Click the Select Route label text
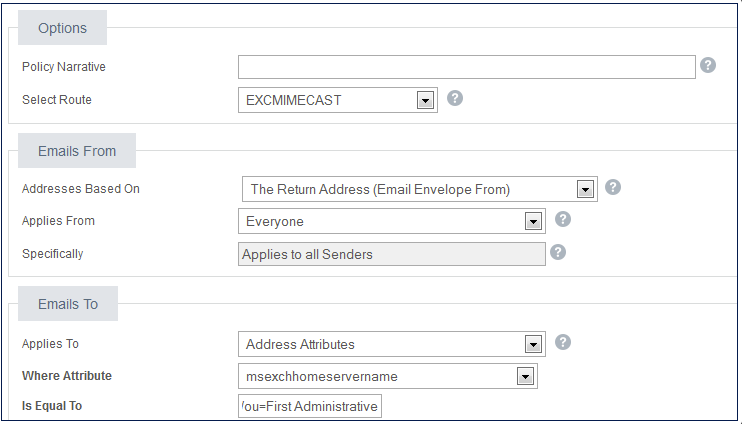742x424 pixels. coord(57,100)
